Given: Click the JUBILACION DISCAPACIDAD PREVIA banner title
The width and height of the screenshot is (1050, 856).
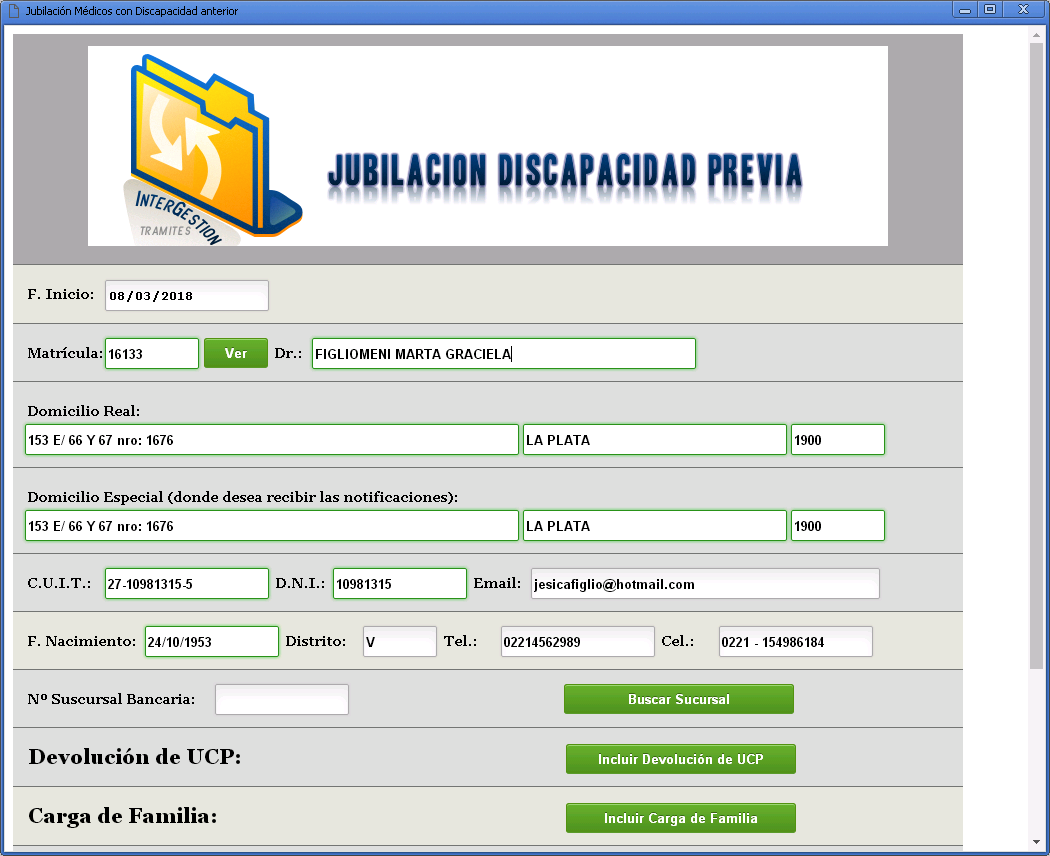Looking at the screenshot, I should tap(565, 171).
